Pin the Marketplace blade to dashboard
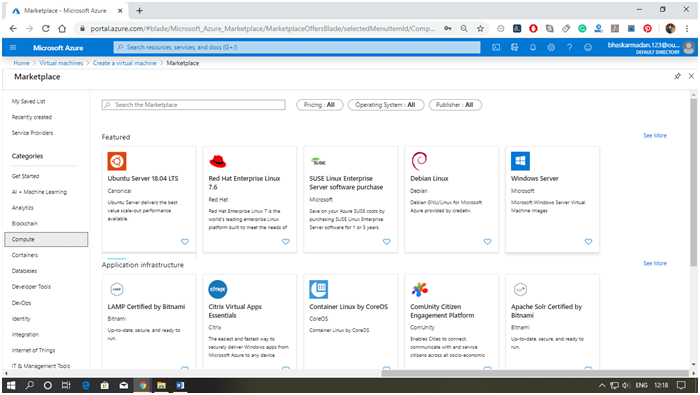The width and height of the screenshot is (700, 395). coord(677,76)
